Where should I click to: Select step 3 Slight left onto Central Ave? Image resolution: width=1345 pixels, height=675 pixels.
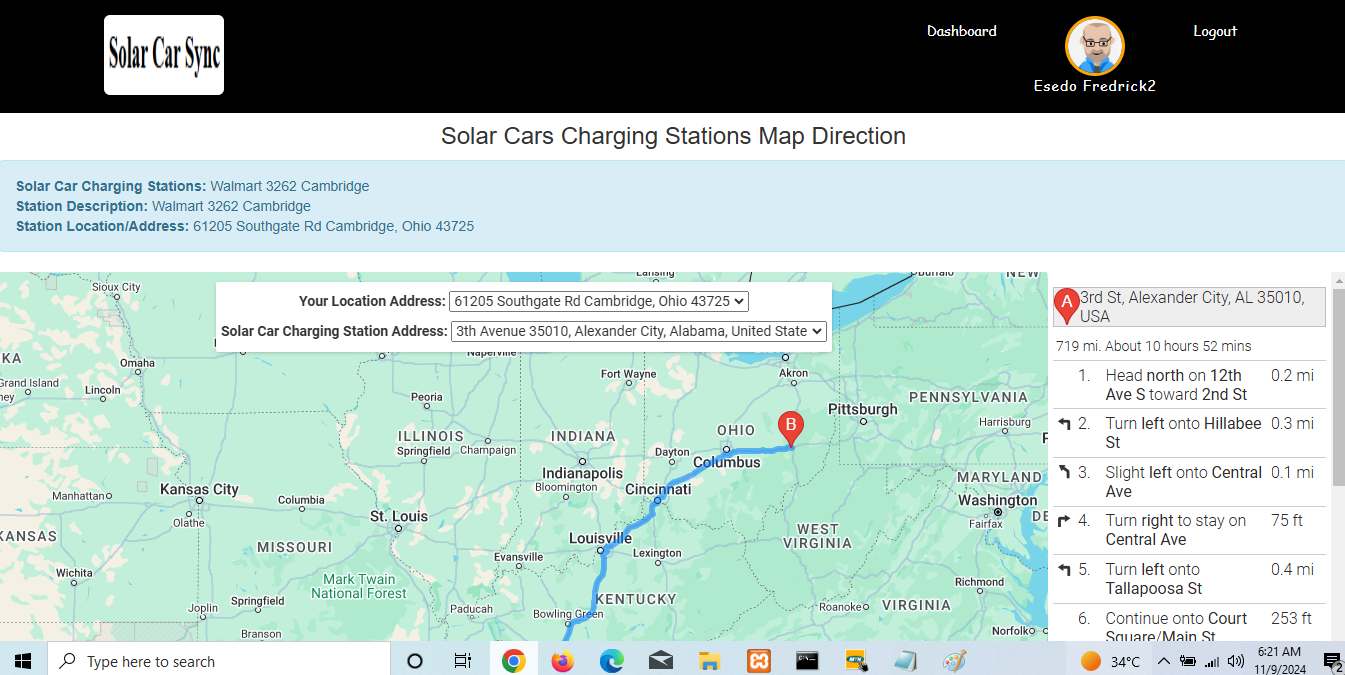(1189, 482)
